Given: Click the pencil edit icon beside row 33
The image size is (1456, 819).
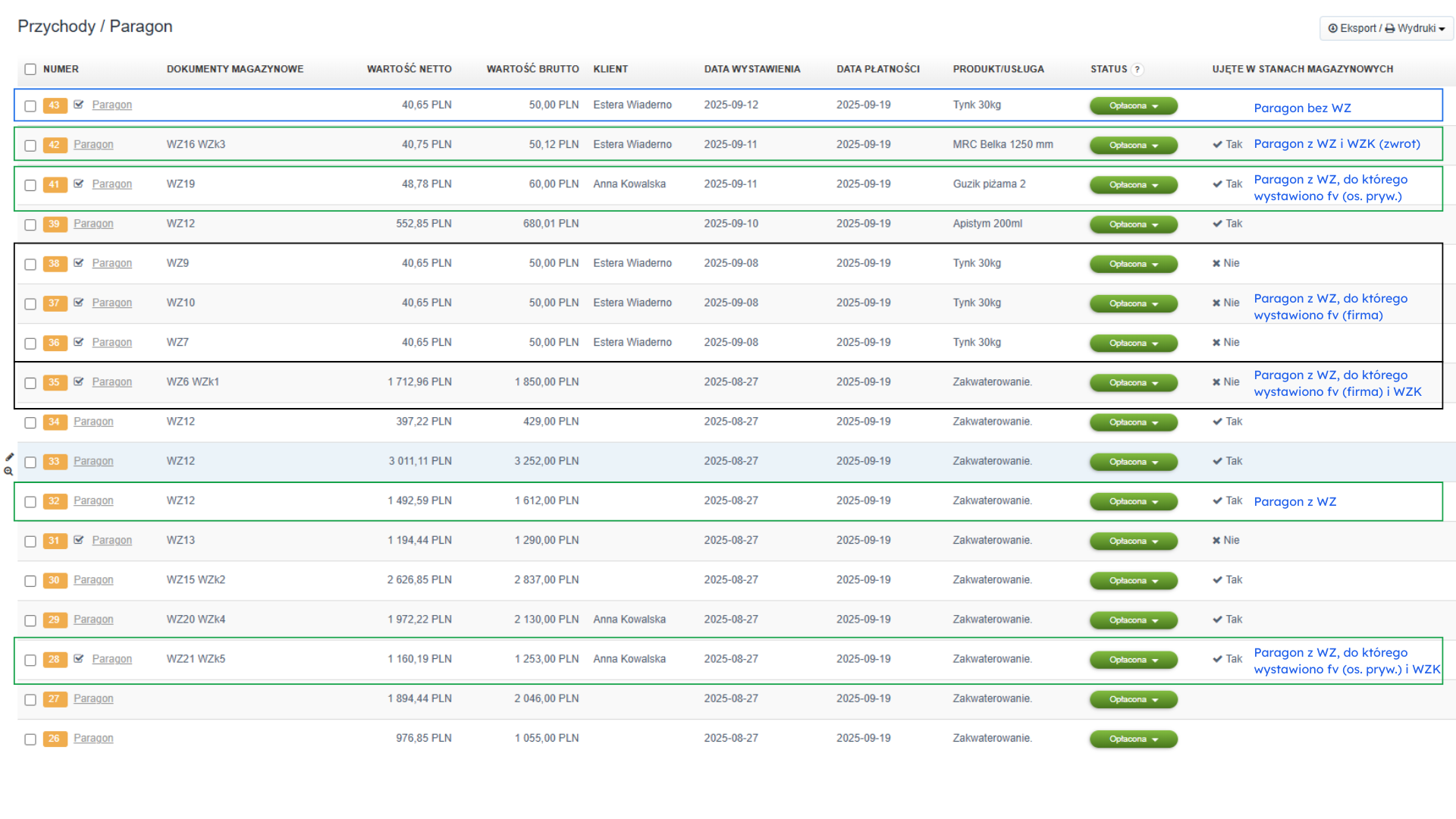Looking at the screenshot, I should [x=10, y=457].
